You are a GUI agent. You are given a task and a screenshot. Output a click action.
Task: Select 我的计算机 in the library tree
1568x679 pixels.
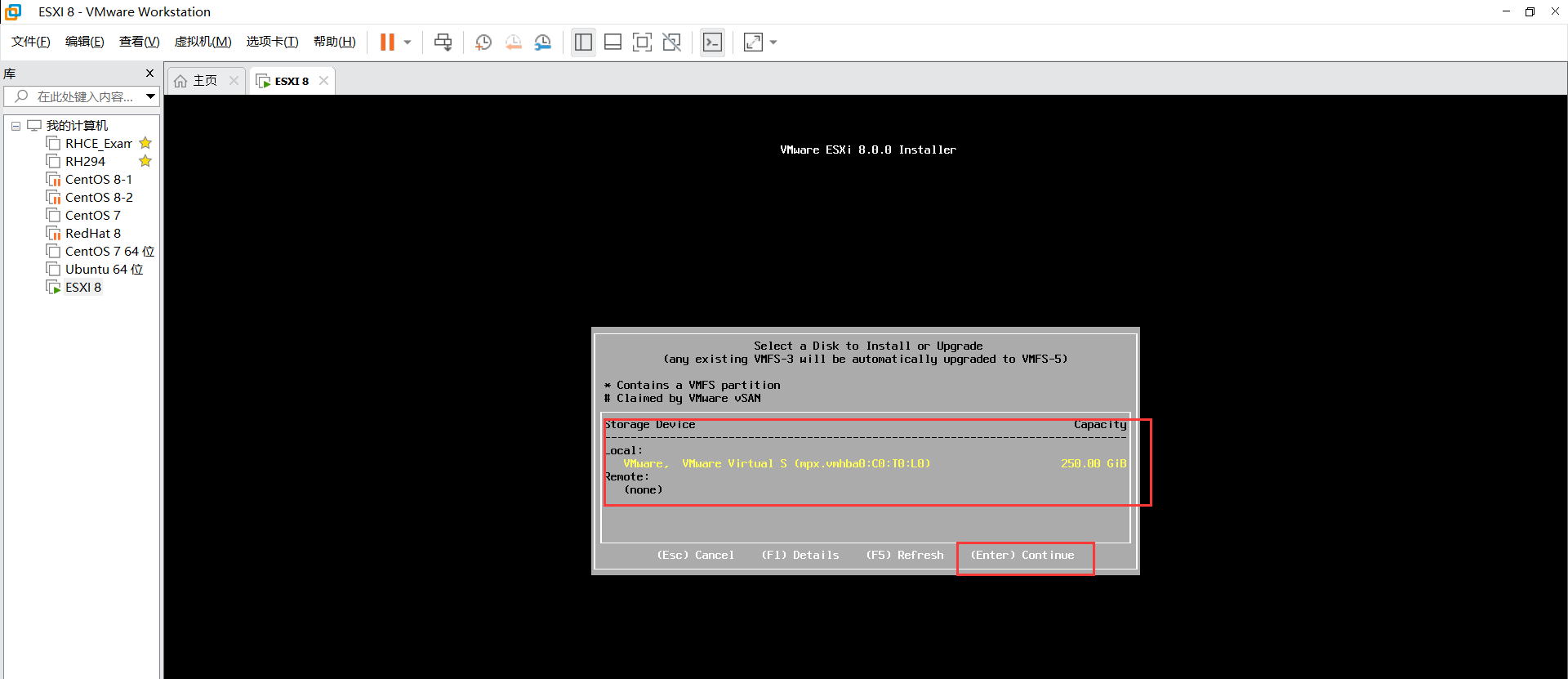77,126
